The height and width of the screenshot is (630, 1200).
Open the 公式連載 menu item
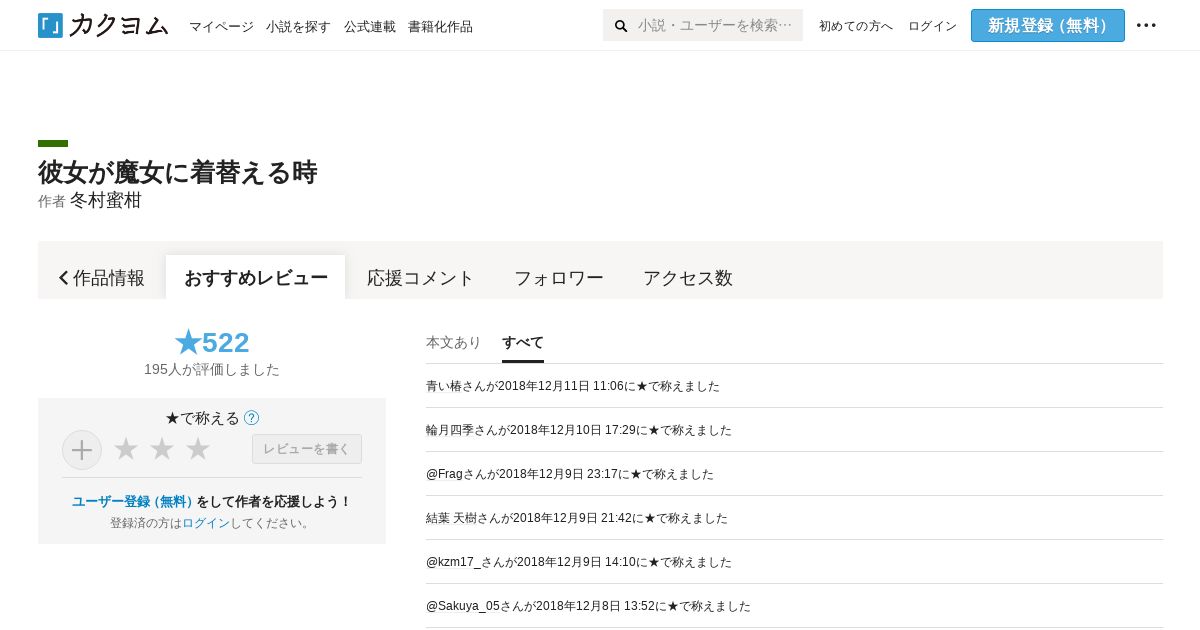370,26
